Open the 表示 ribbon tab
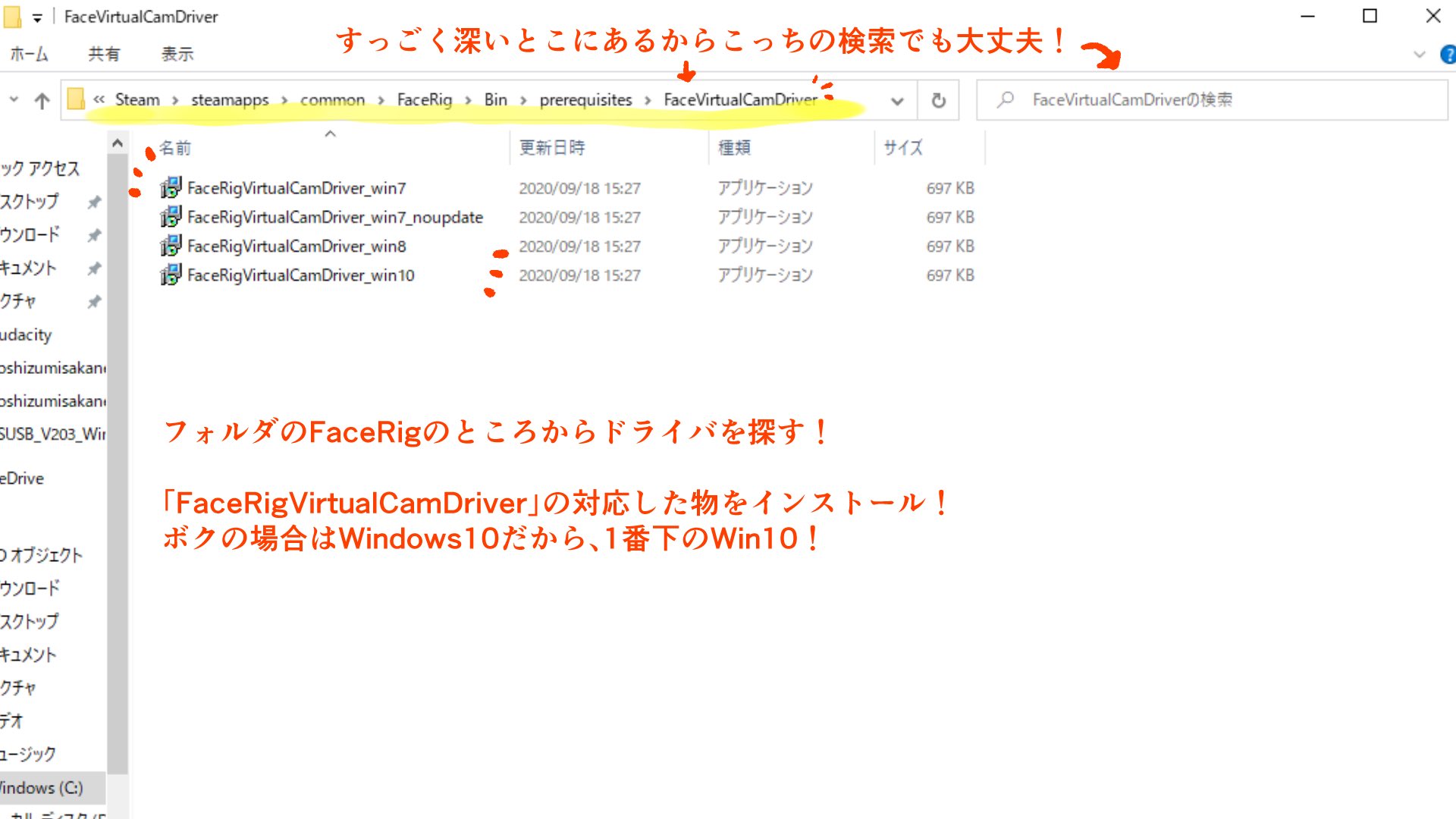 [177, 54]
